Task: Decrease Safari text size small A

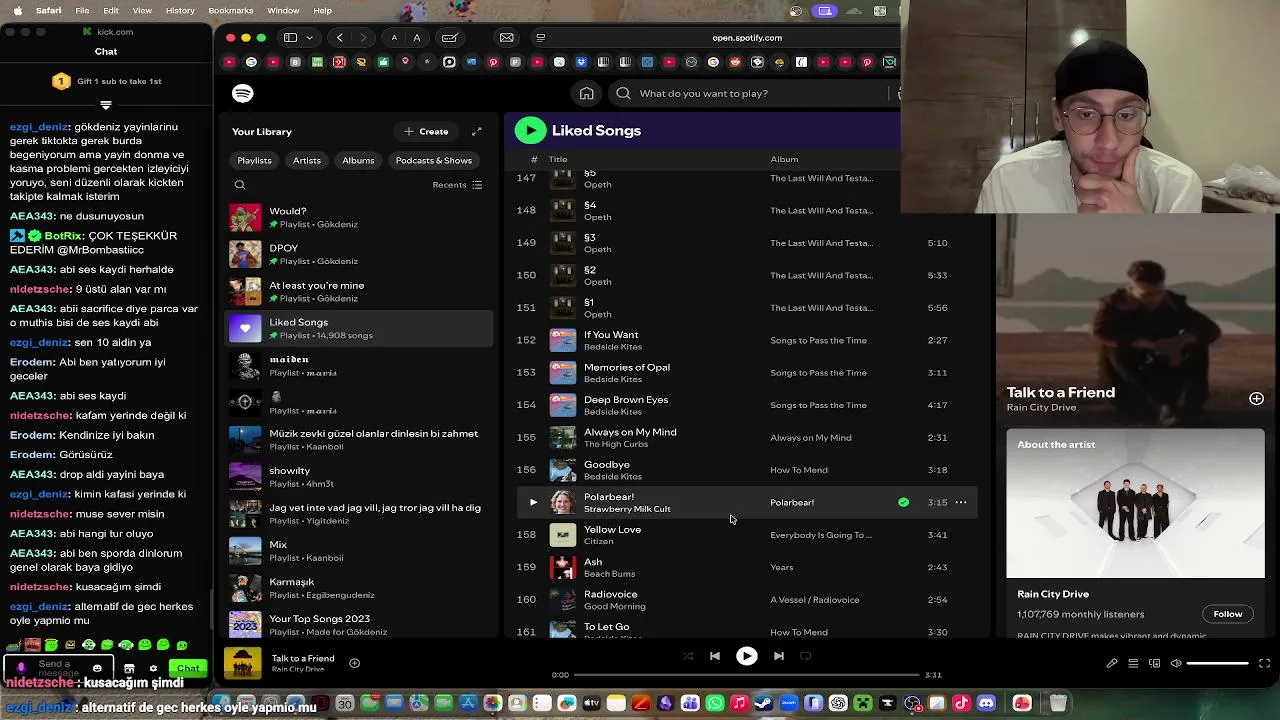Action: pyautogui.click(x=394, y=38)
